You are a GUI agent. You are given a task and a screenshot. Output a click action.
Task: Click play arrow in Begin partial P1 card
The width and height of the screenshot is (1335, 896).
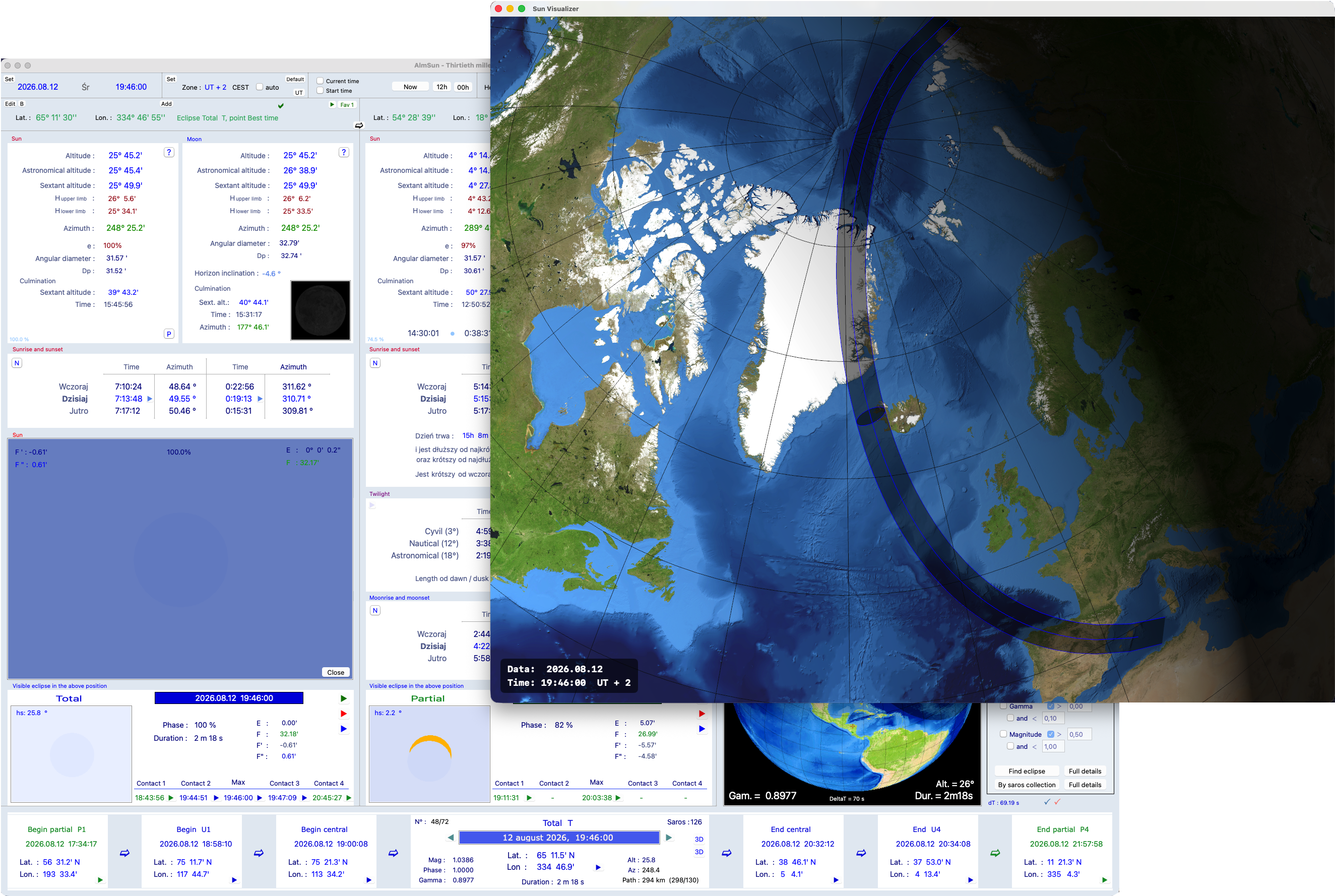coord(100,880)
